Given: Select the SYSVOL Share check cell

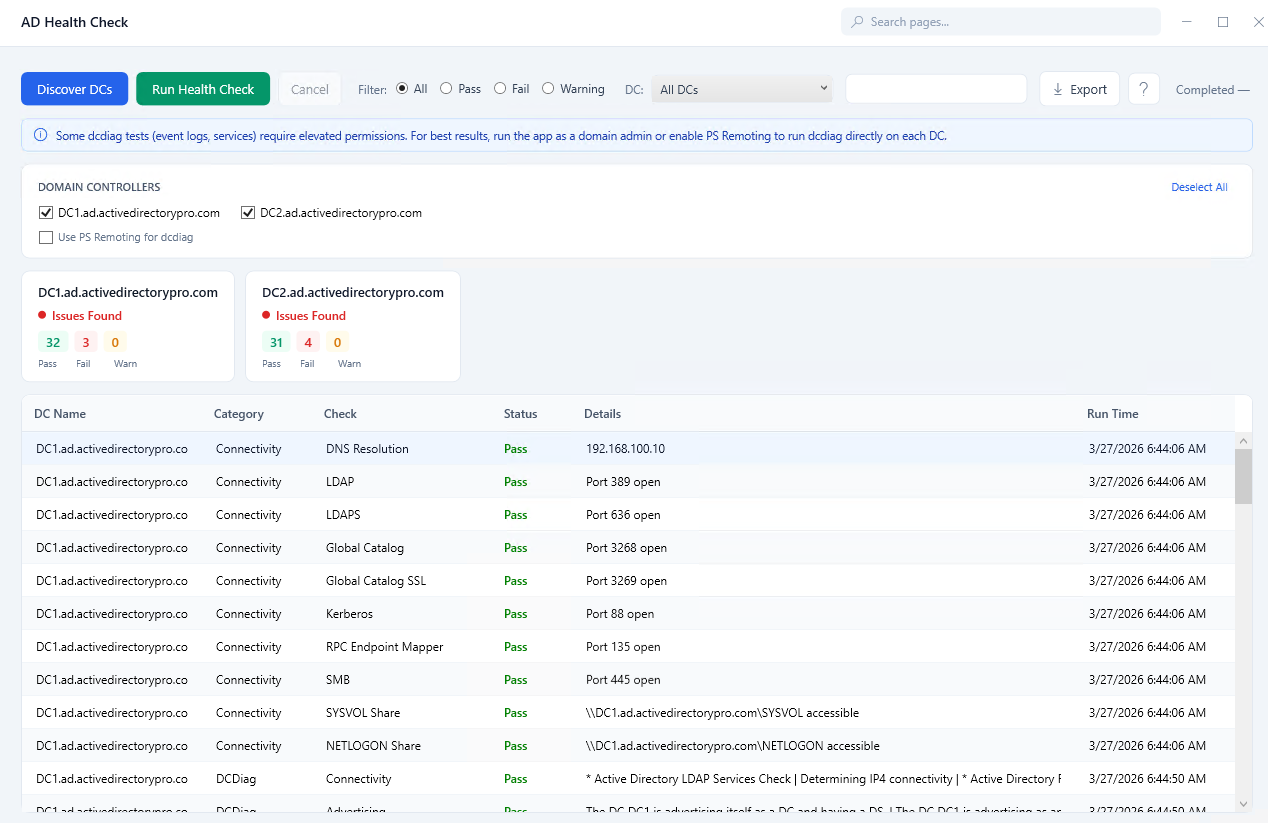Looking at the screenshot, I should pyautogui.click(x=363, y=712).
